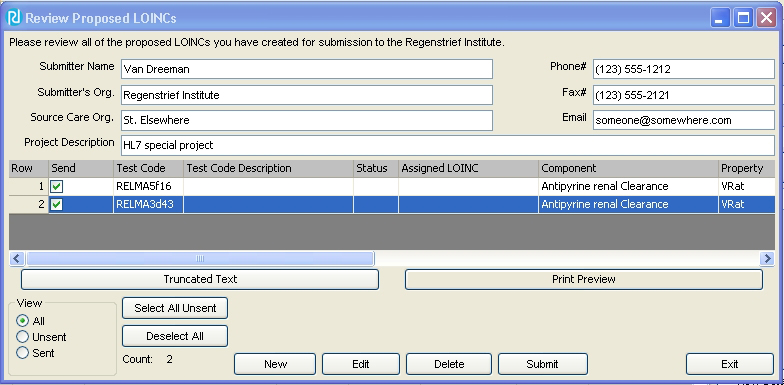Select the Unsent view radio button

click(22, 337)
